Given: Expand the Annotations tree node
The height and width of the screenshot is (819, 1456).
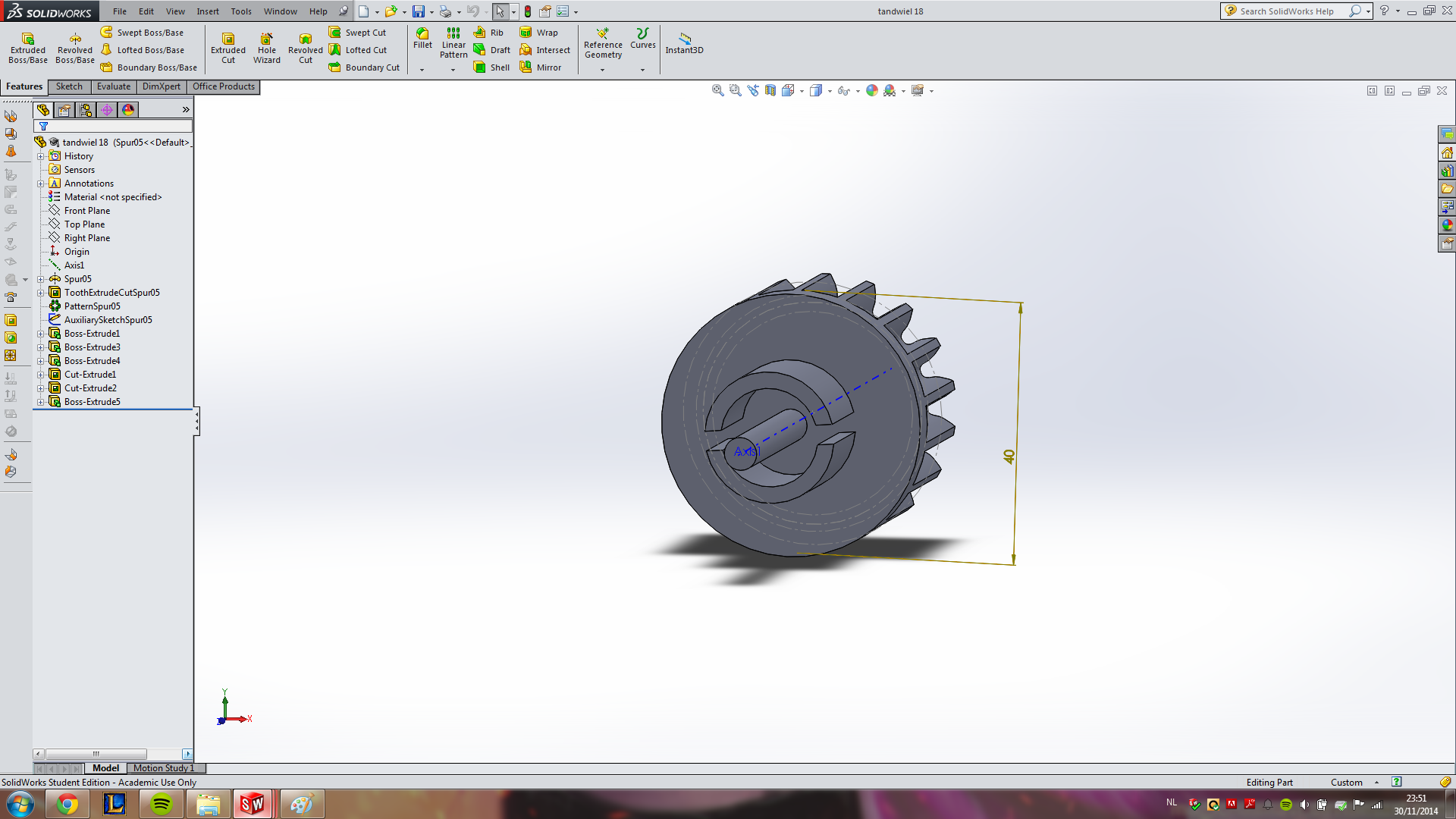Looking at the screenshot, I should 41,184.
